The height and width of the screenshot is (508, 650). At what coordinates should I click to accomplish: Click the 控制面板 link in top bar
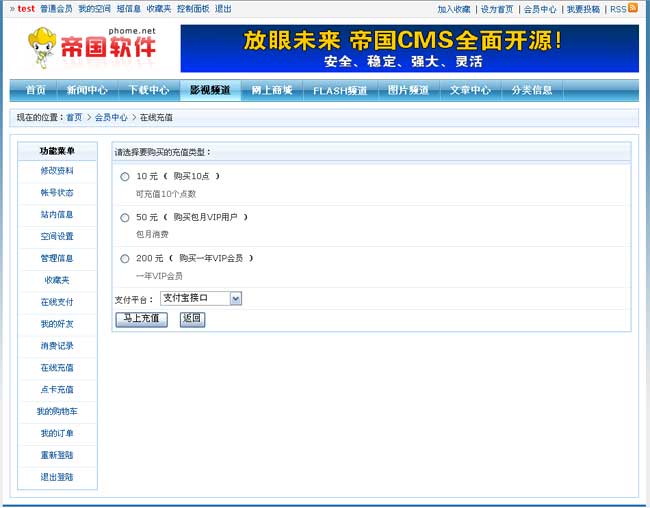tap(193, 8)
